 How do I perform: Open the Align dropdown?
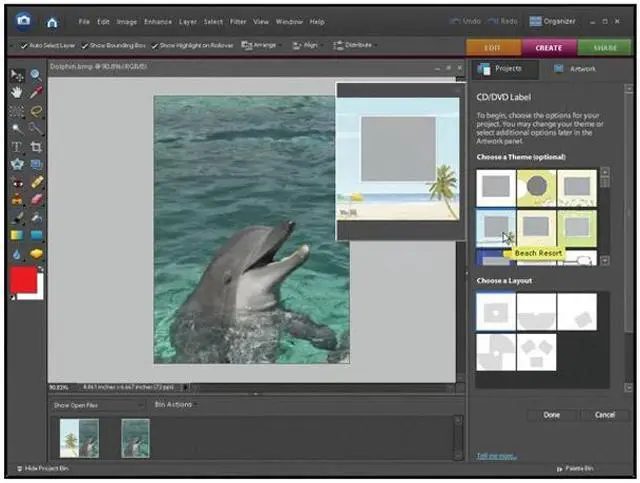pyautogui.click(x=307, y=45)
